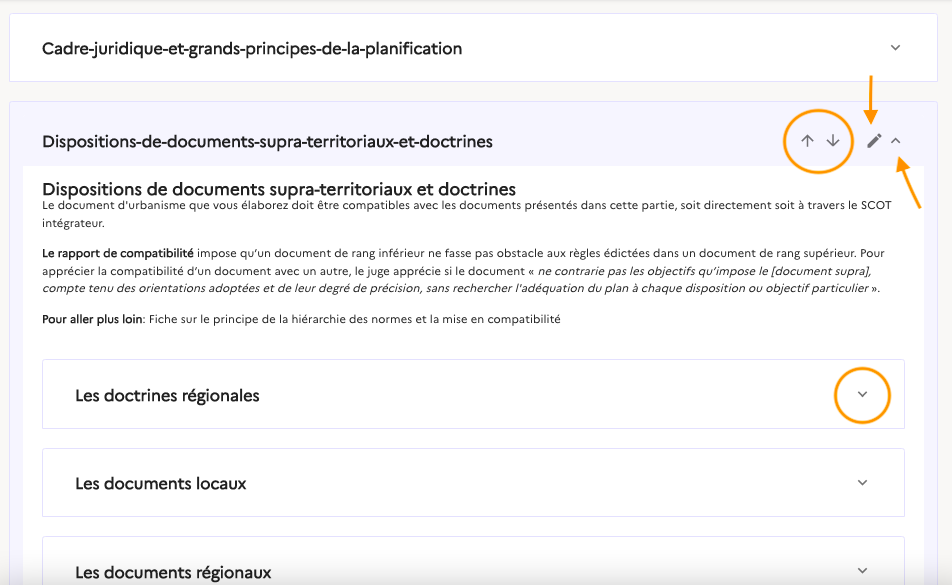Move the Dispositions section up

point(808,141)
